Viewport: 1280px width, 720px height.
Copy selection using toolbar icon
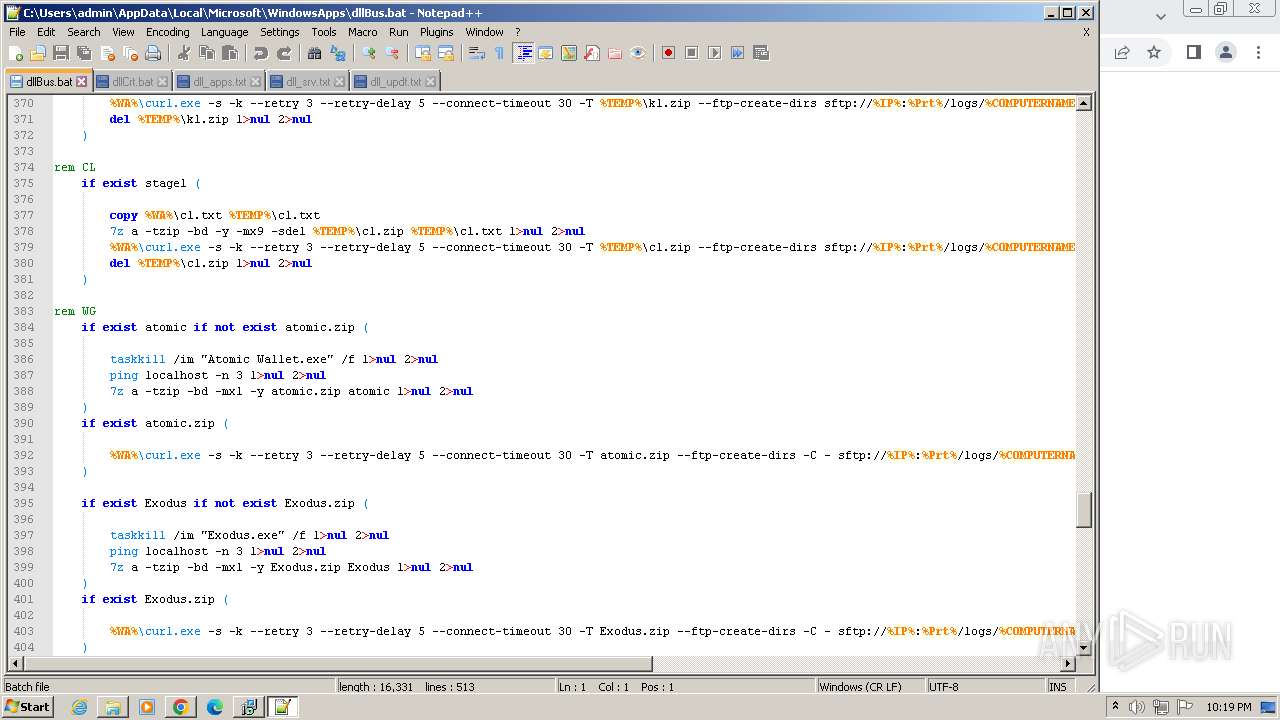(x=207, y=53)
